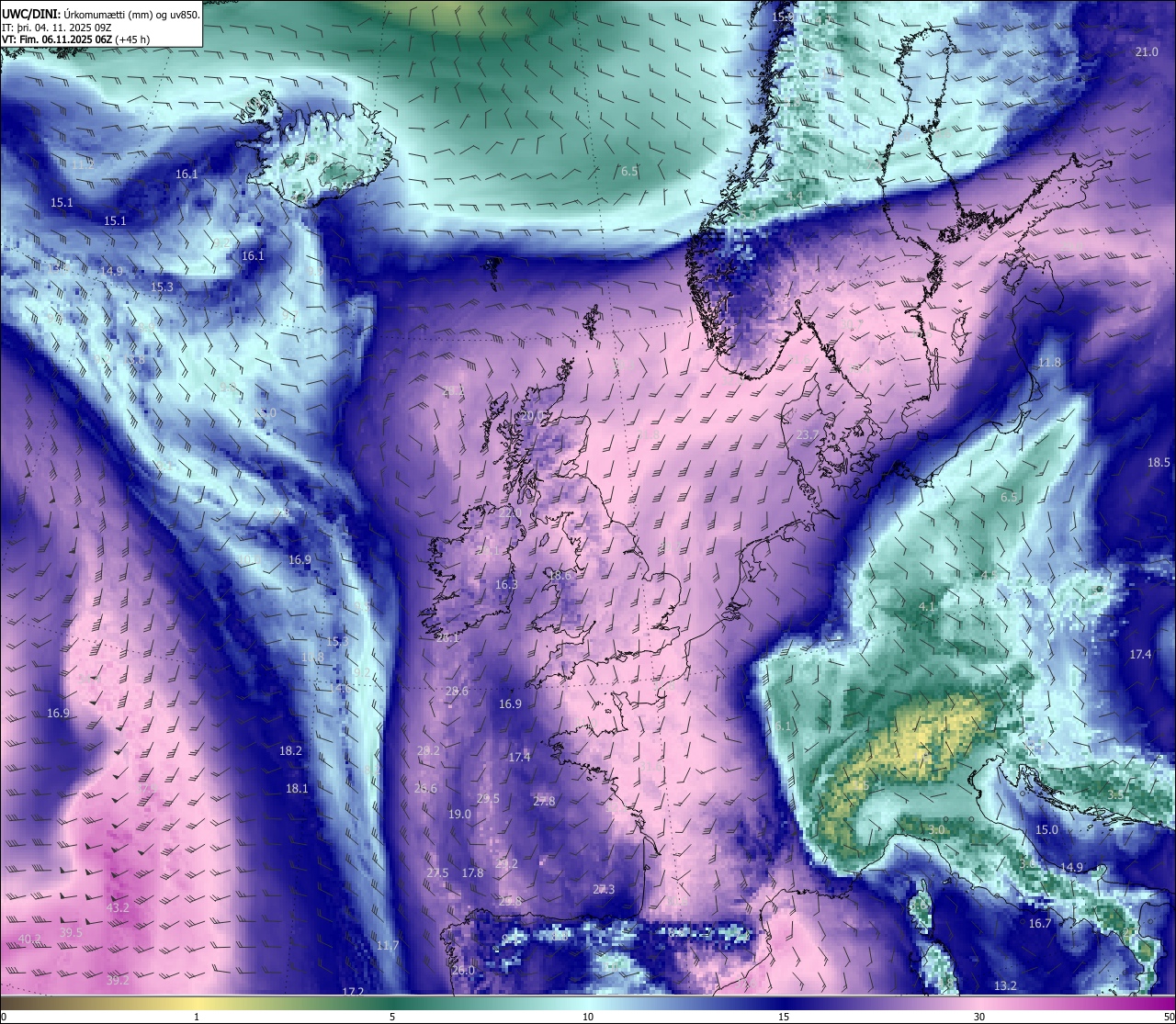The image size is (1176, 1024).
Task: Click the UWC/DINI Úrkomumætti title line
Action: [100, 13]
